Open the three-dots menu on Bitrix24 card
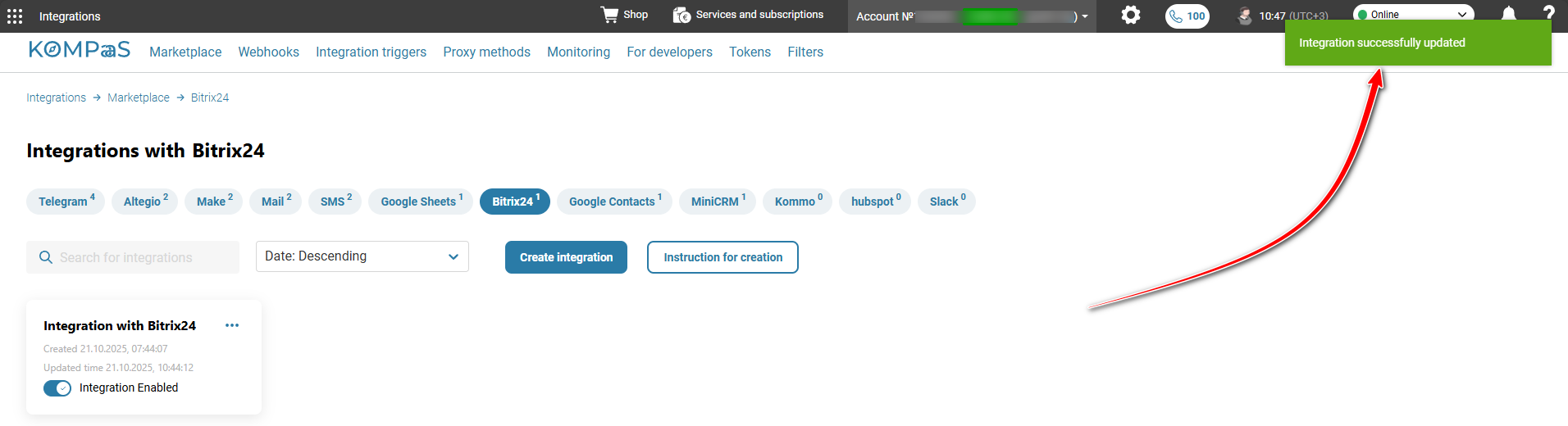 232,325
